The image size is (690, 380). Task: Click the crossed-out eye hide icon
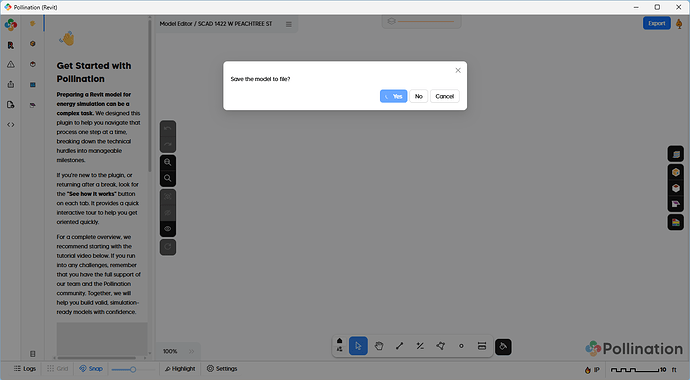click(x=168, y=213)
